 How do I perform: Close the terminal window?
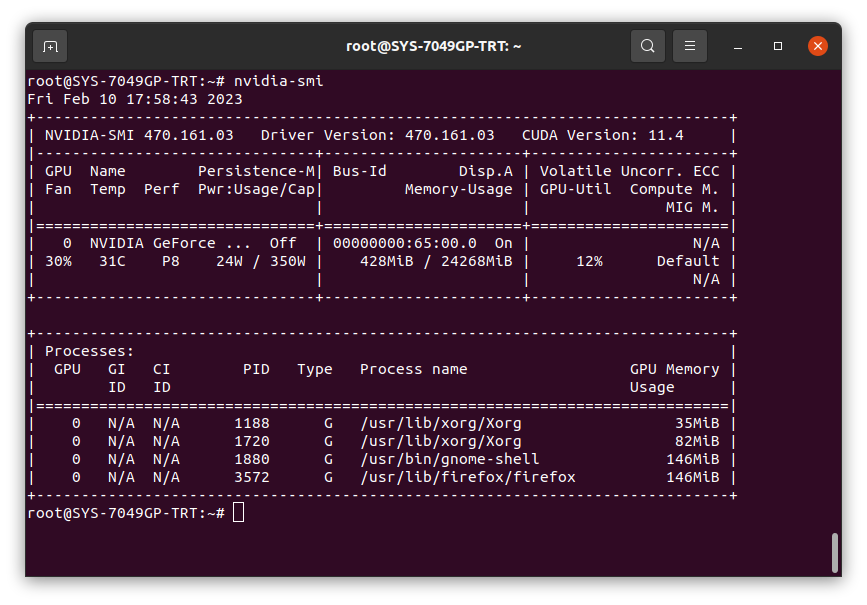click(x=817, y=46)
